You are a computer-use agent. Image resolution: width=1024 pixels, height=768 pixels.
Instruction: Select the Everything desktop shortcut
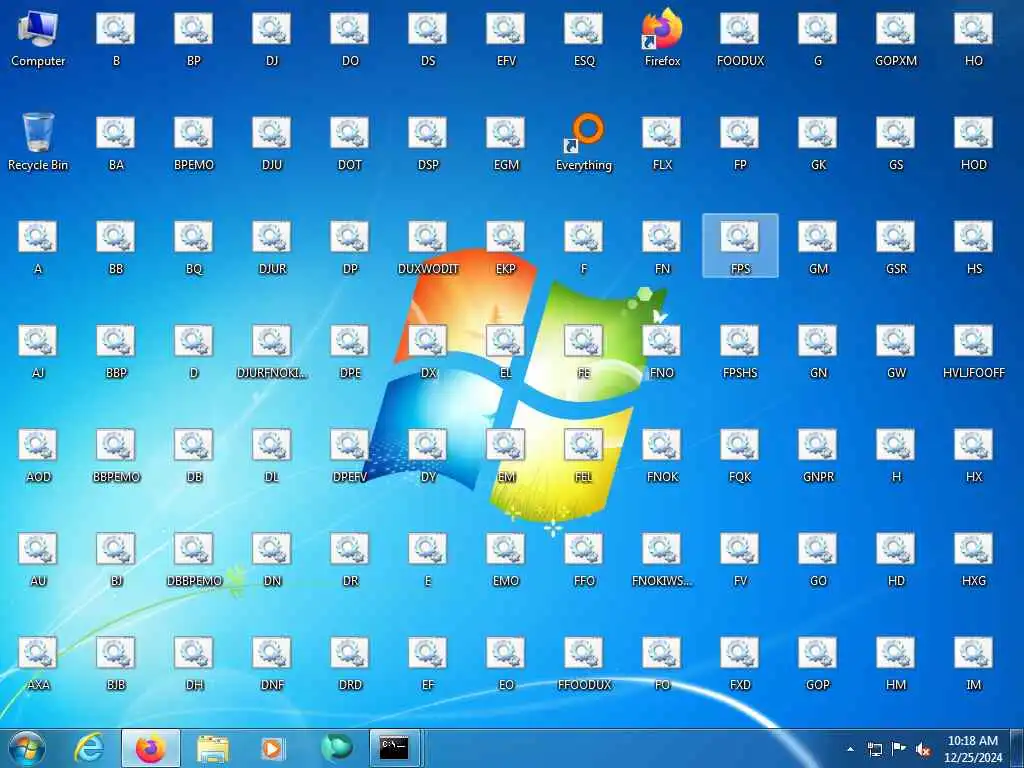coord(584,142)
